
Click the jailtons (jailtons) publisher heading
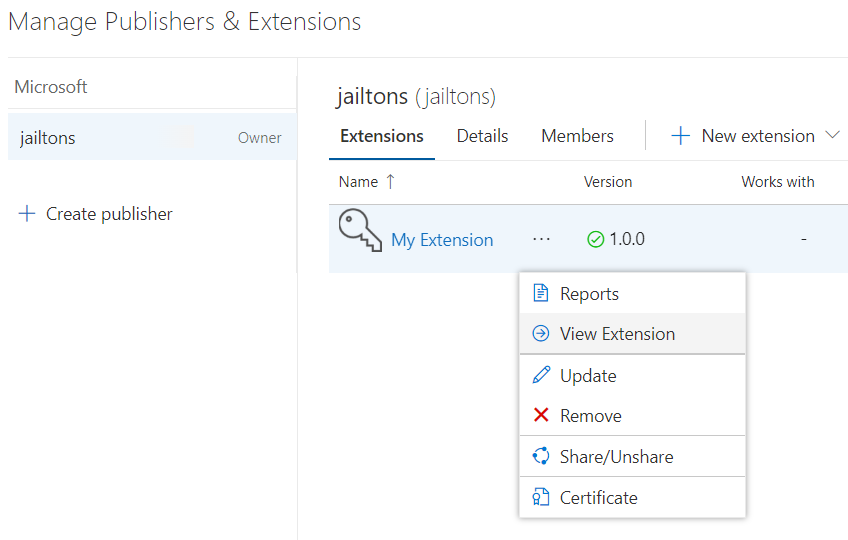pyautogui.click(x=416, y=97)
